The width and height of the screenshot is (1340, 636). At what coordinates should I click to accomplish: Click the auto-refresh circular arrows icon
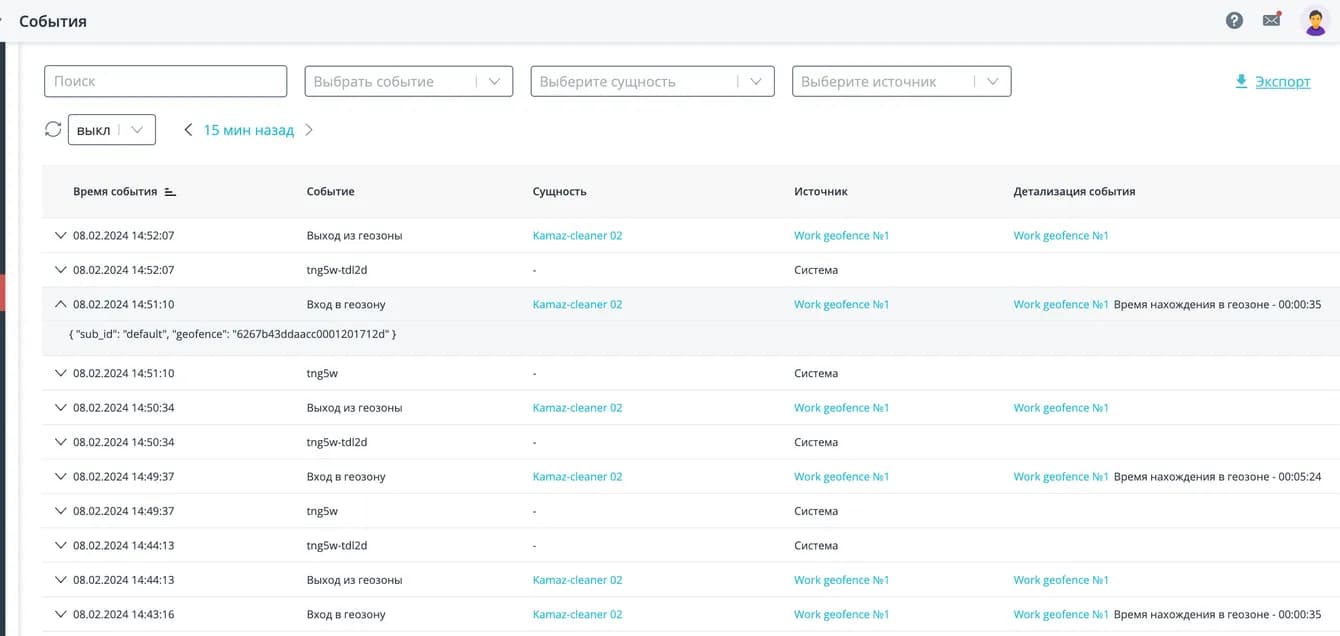53,129
